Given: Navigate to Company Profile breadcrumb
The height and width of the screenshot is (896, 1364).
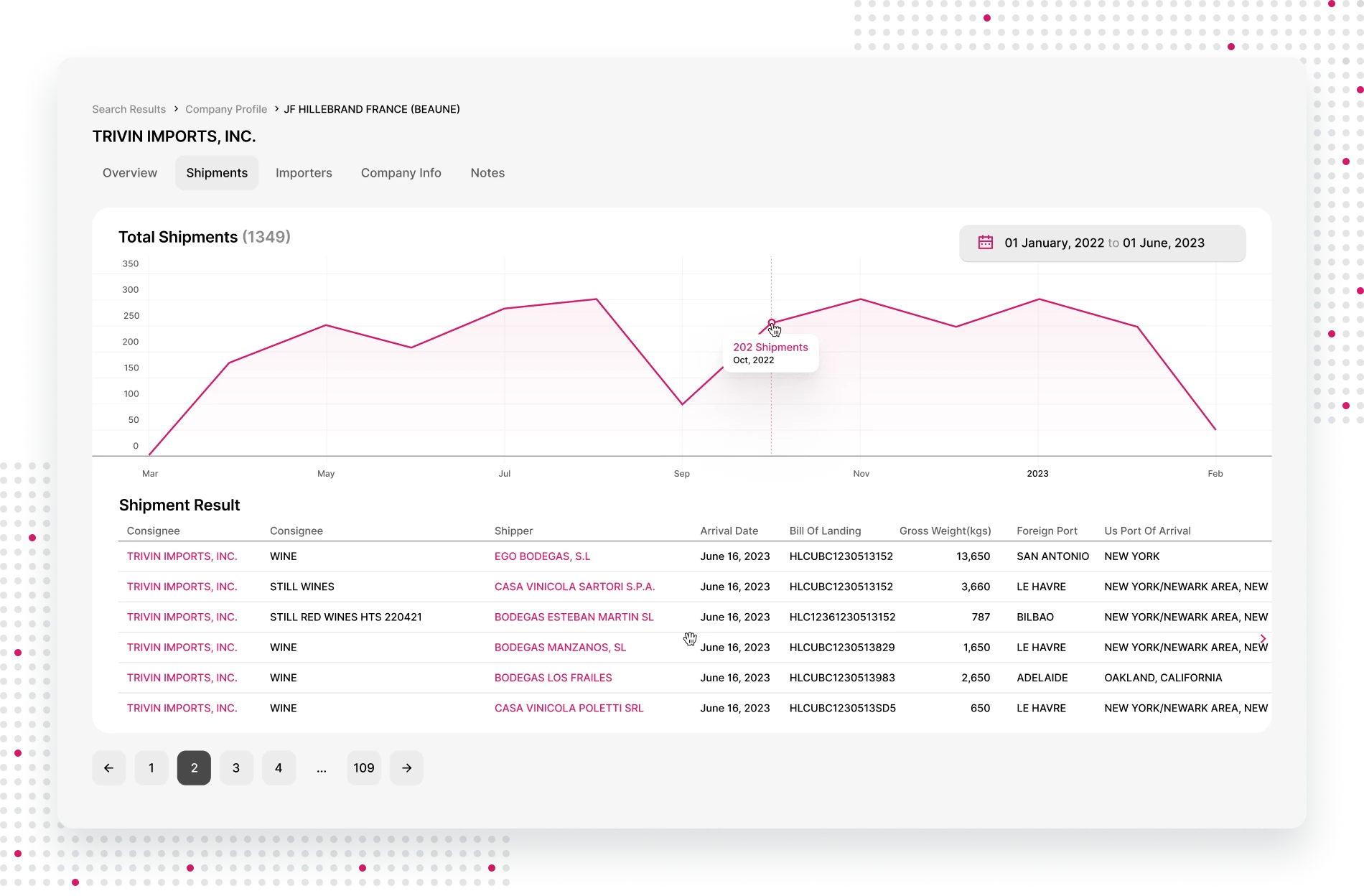Looking at the screenshot, I should (226, 109).
